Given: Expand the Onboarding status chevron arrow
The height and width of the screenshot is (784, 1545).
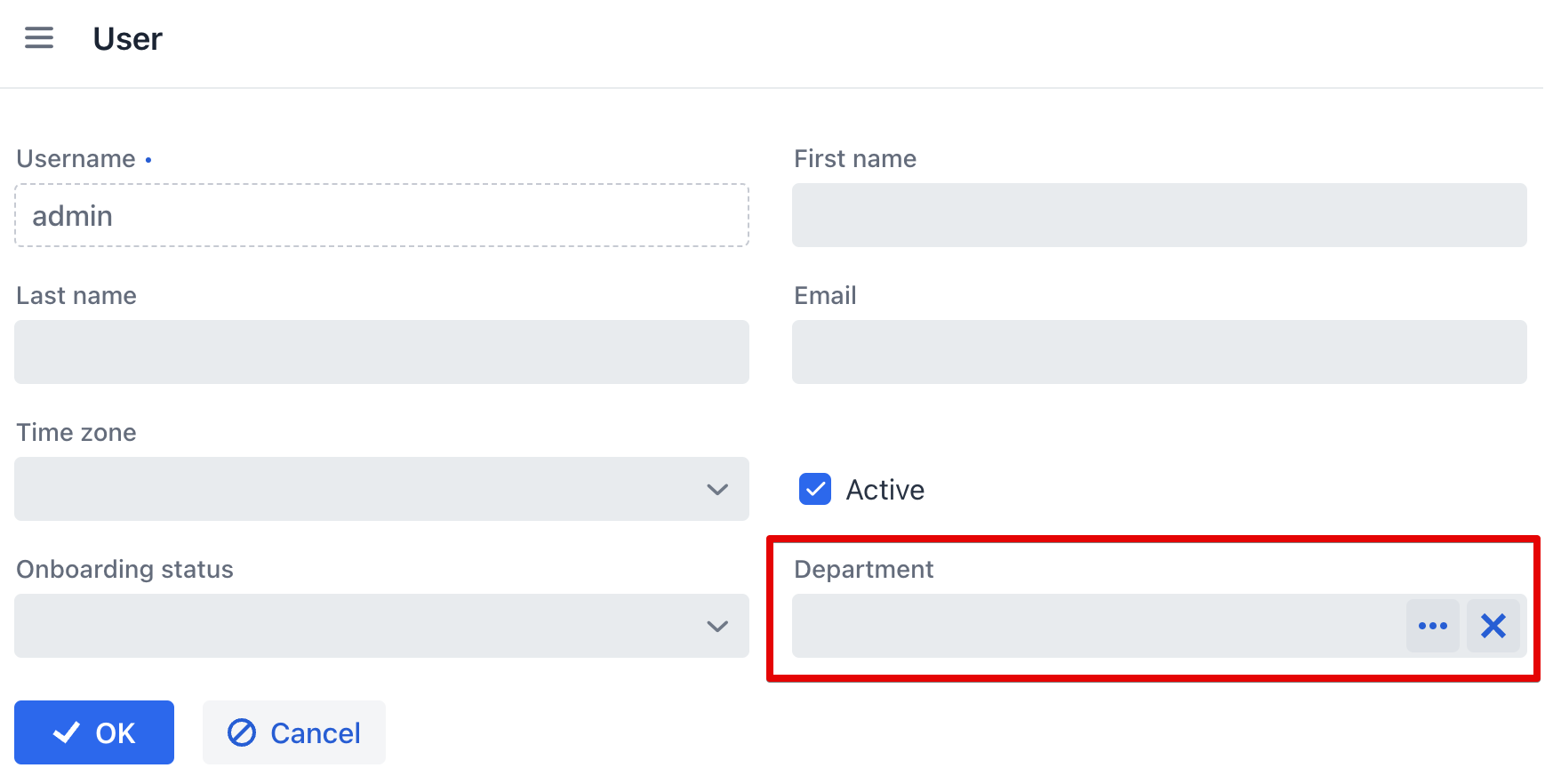Looking at the screenshot, I should tap(716, 626).
